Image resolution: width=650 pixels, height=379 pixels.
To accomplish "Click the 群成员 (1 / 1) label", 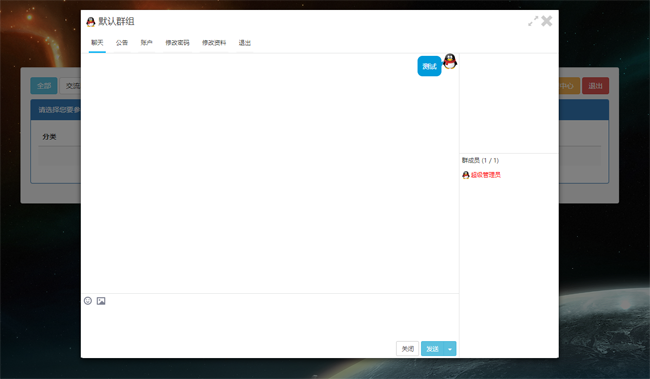I will pos(480,160).
